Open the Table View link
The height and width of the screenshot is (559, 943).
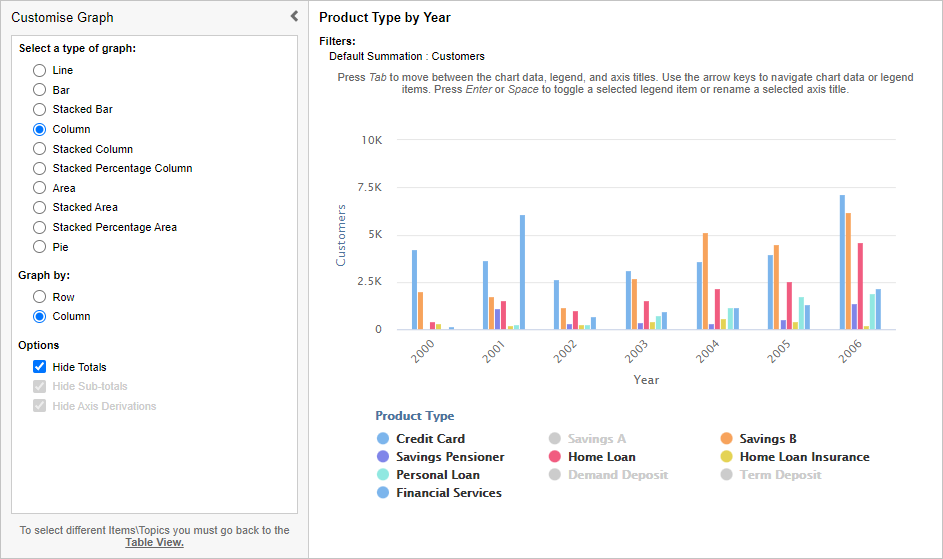[x=154, y=543]
